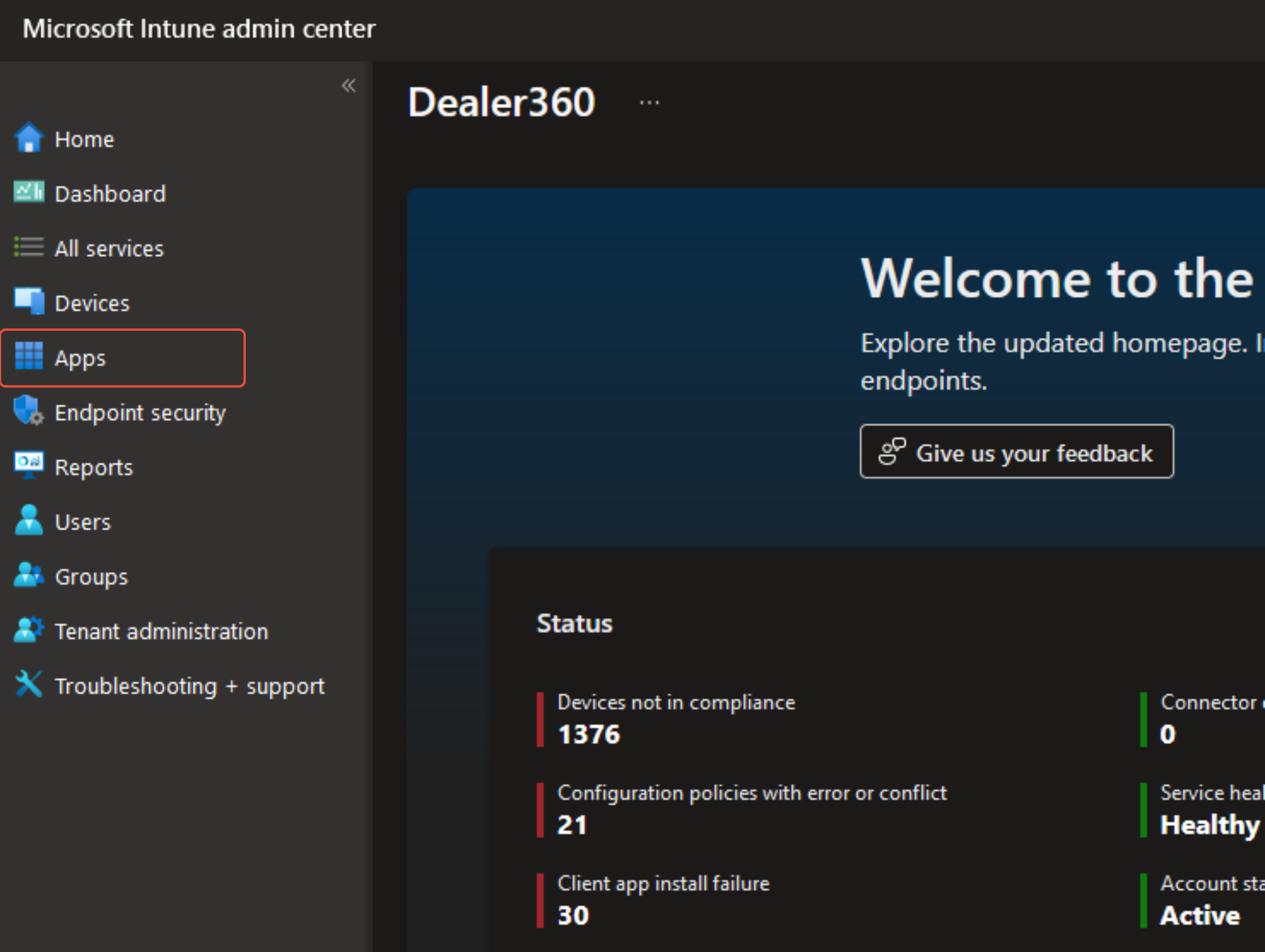1265x952 pixels.
Task: Click the Apps grid icon
Action: point(28,356)
